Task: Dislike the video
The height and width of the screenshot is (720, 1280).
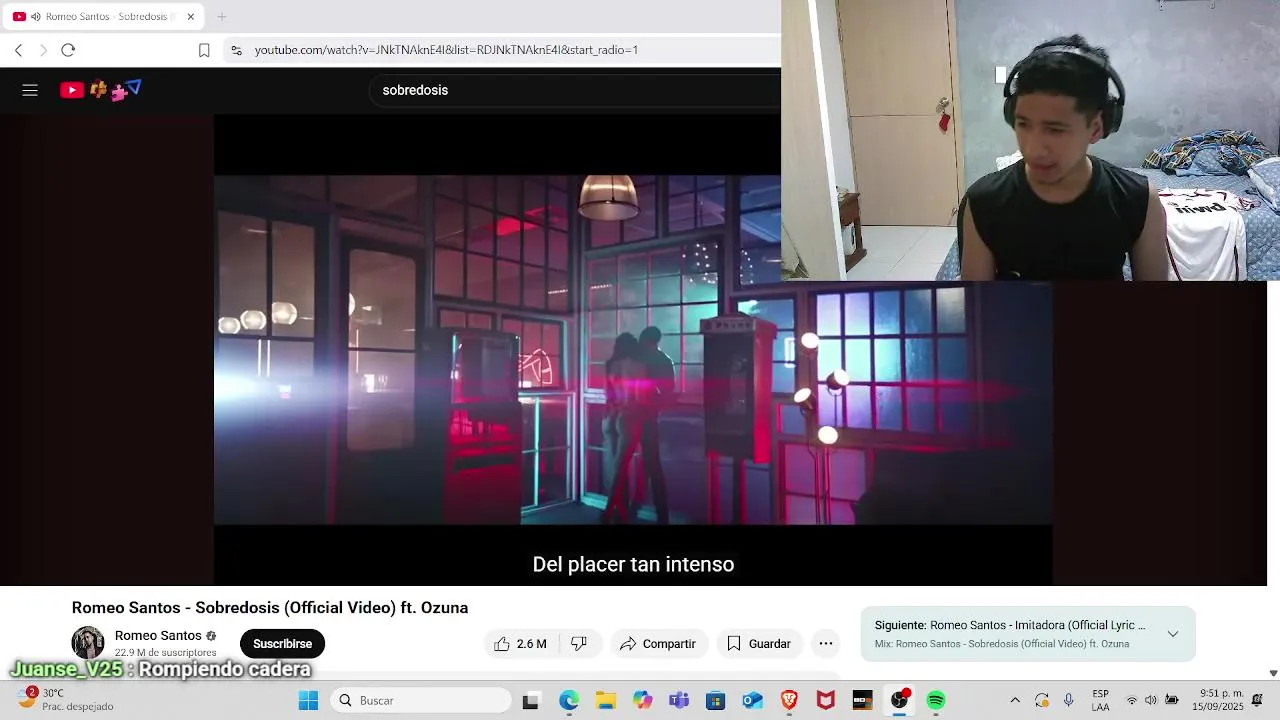Action: tap(579, 644)
